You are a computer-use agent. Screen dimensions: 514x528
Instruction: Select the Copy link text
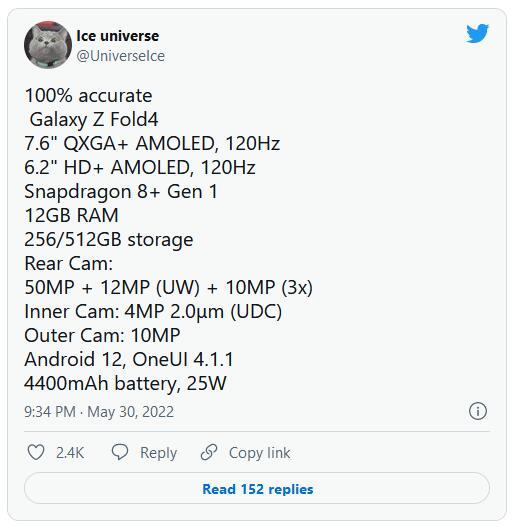click(x=259, y=453)
